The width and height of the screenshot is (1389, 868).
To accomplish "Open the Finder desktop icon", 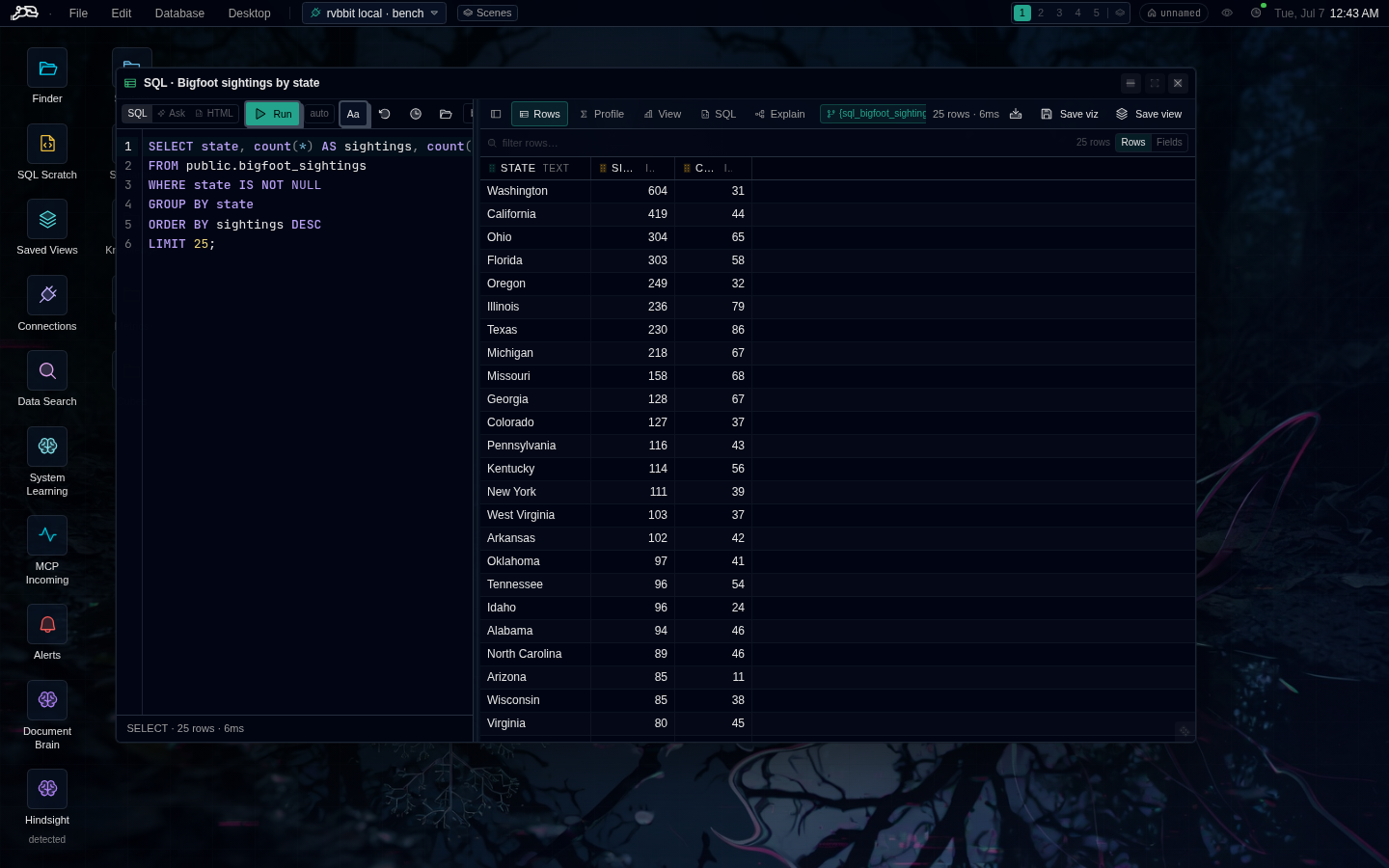I will (x=47, y=68).
